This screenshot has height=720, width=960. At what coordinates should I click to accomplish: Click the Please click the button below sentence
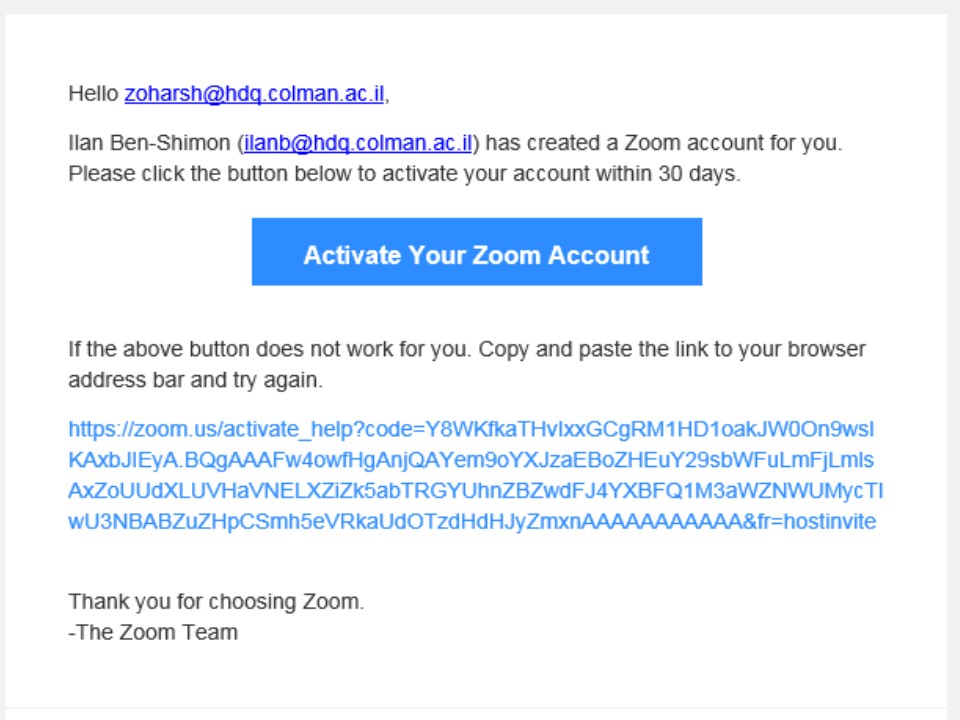coord(404,174)
